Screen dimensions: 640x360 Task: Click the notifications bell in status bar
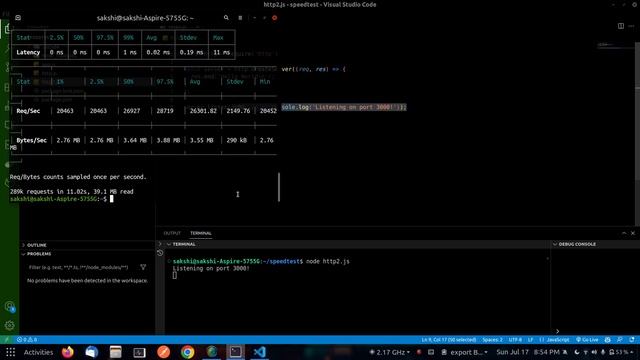[x=632, y=340]
